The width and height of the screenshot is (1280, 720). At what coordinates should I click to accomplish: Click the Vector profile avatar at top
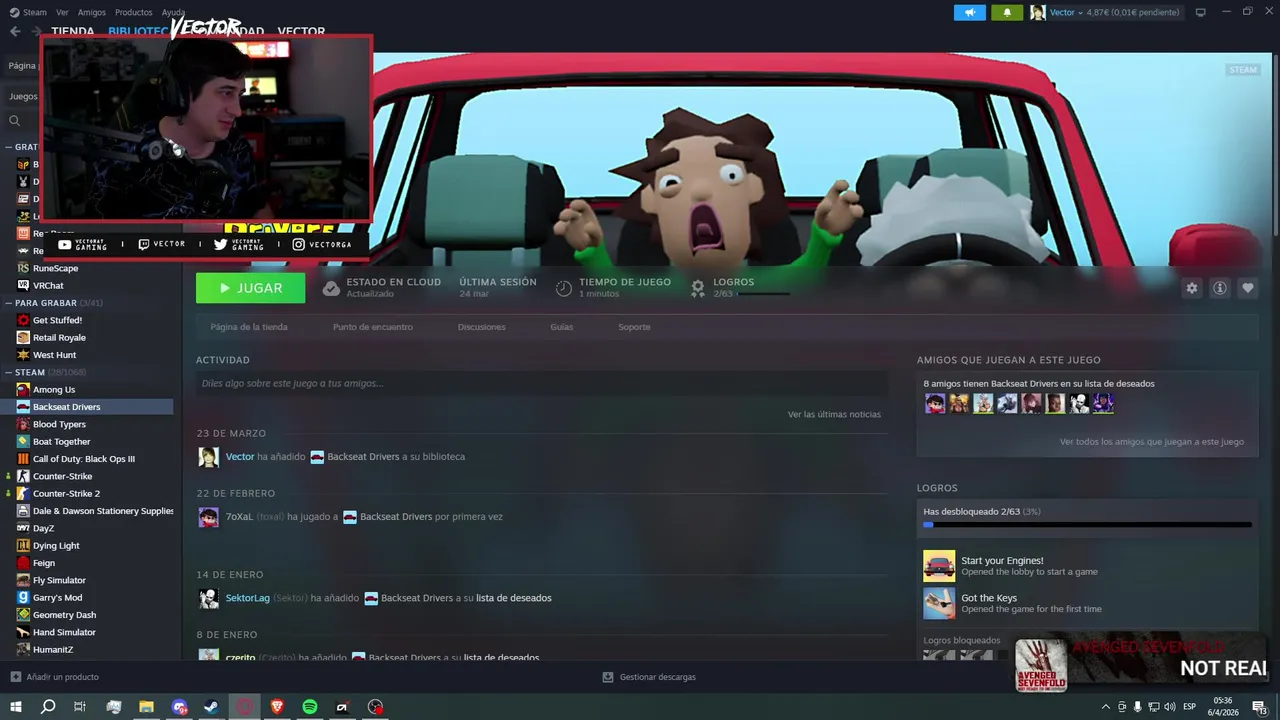click(x=1038, y=12)
